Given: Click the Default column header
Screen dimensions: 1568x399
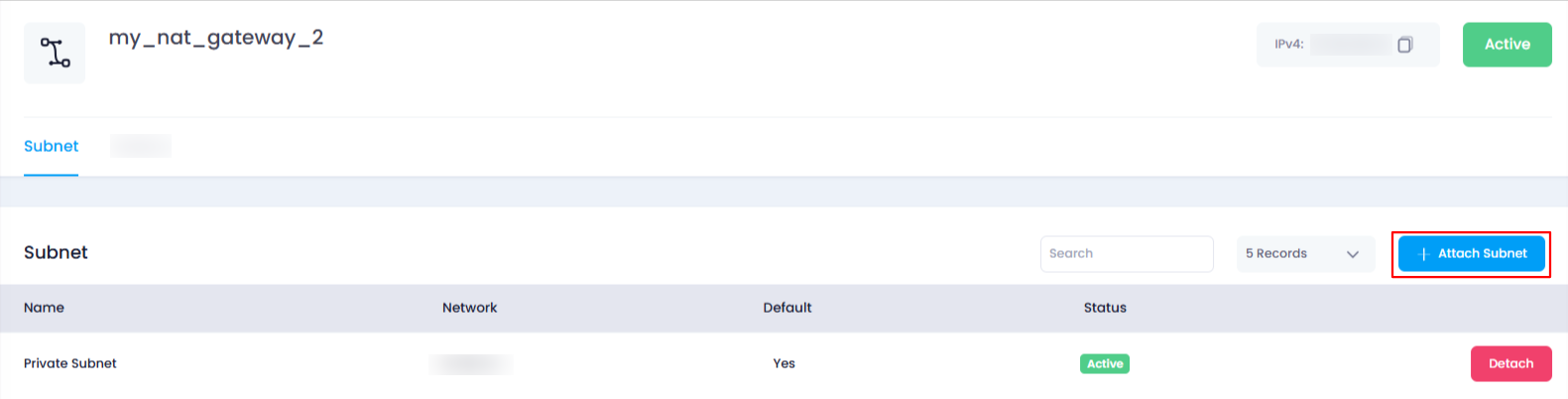Looking at the screenshot, I should pos(787,308).
